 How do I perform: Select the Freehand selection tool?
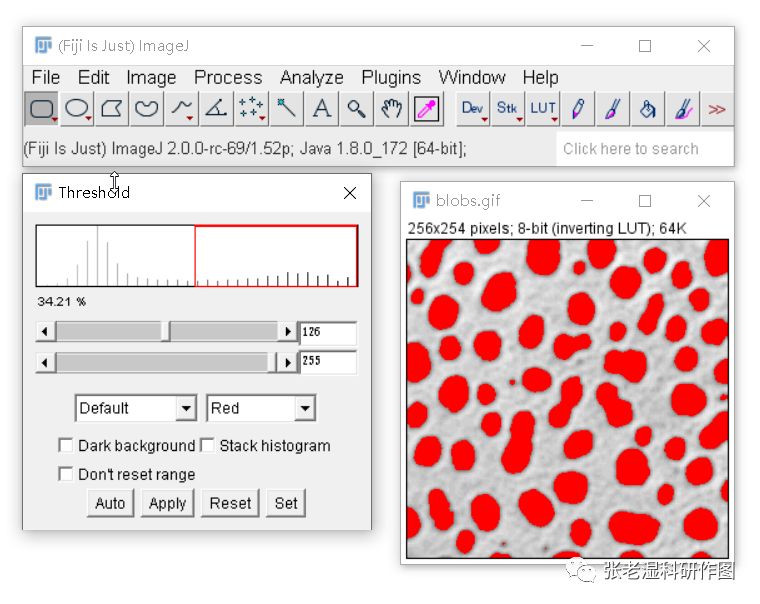(x=146, y=109)
